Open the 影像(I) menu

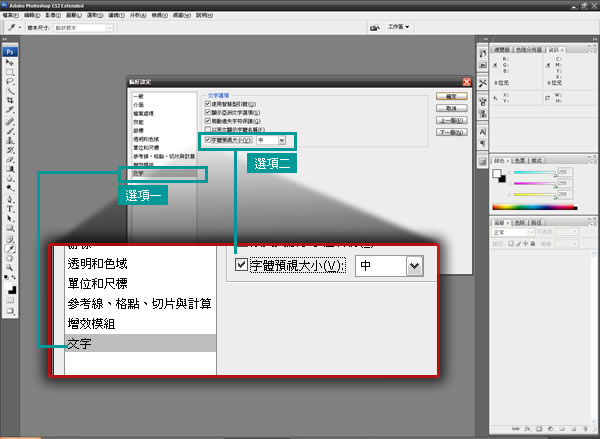pos(53,15)
